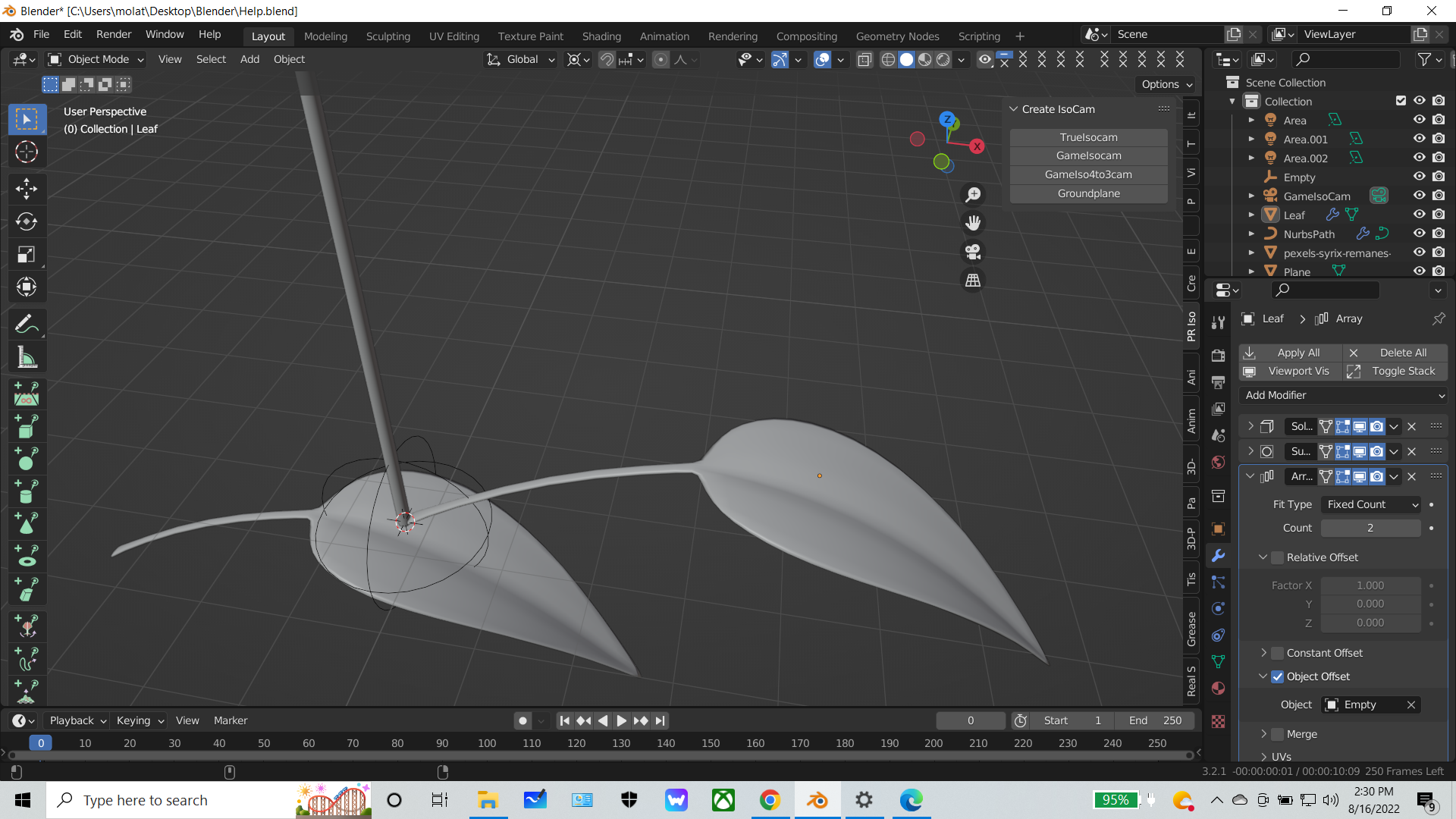Open the Texture properties checker tab
The image size is (1456, 819).
coord(1219,722)
